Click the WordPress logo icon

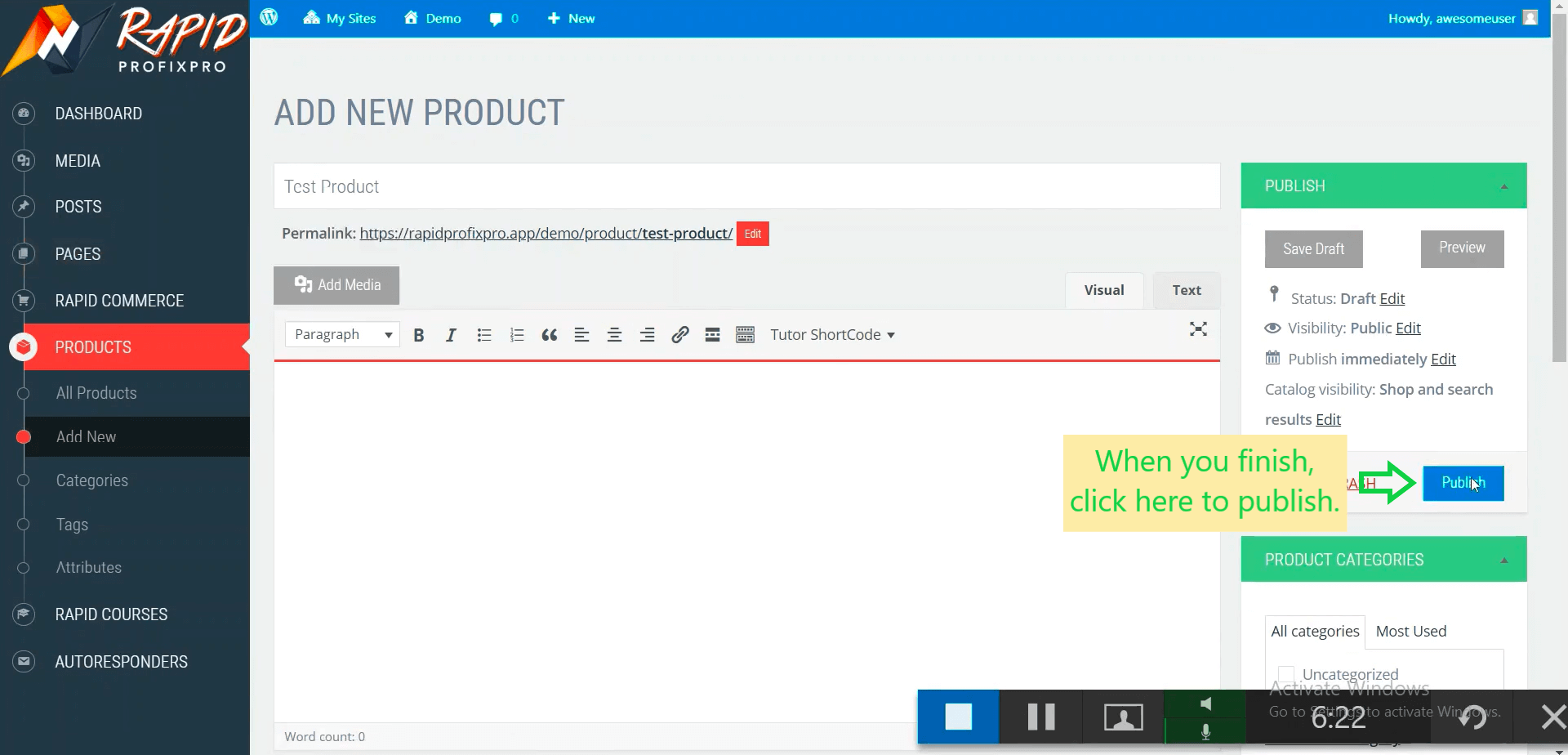[x=269, y=17]
